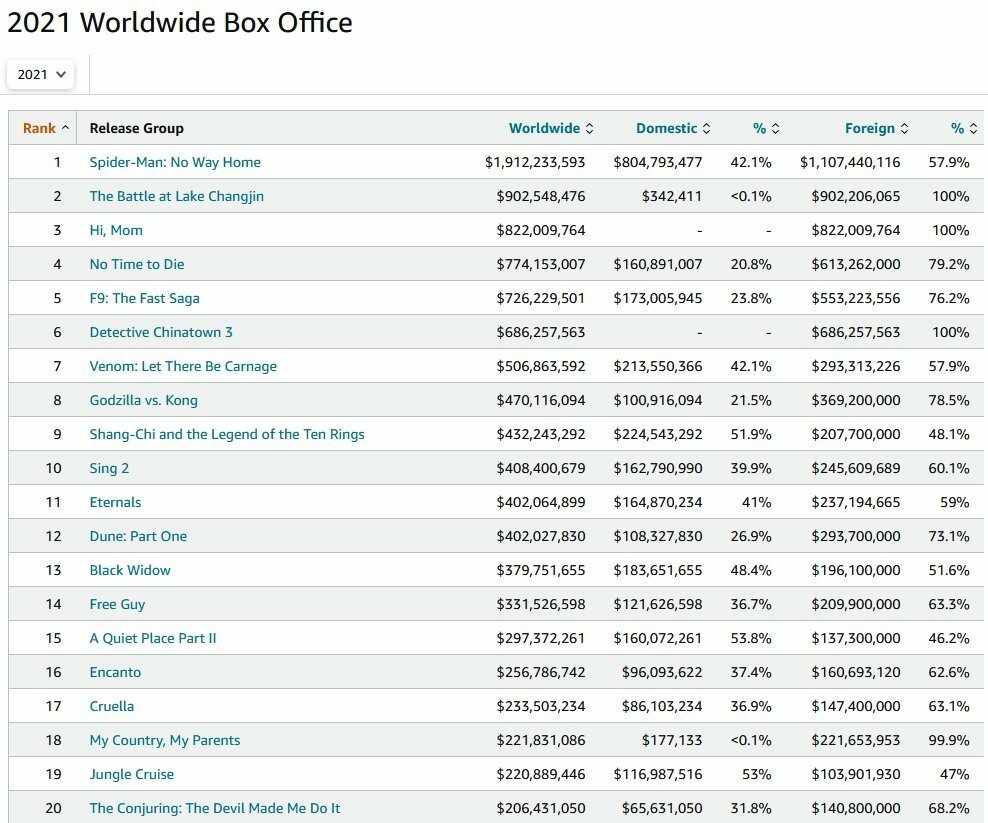
Task: Click the sort arrows next to Domestic
Action: [706, 129]
